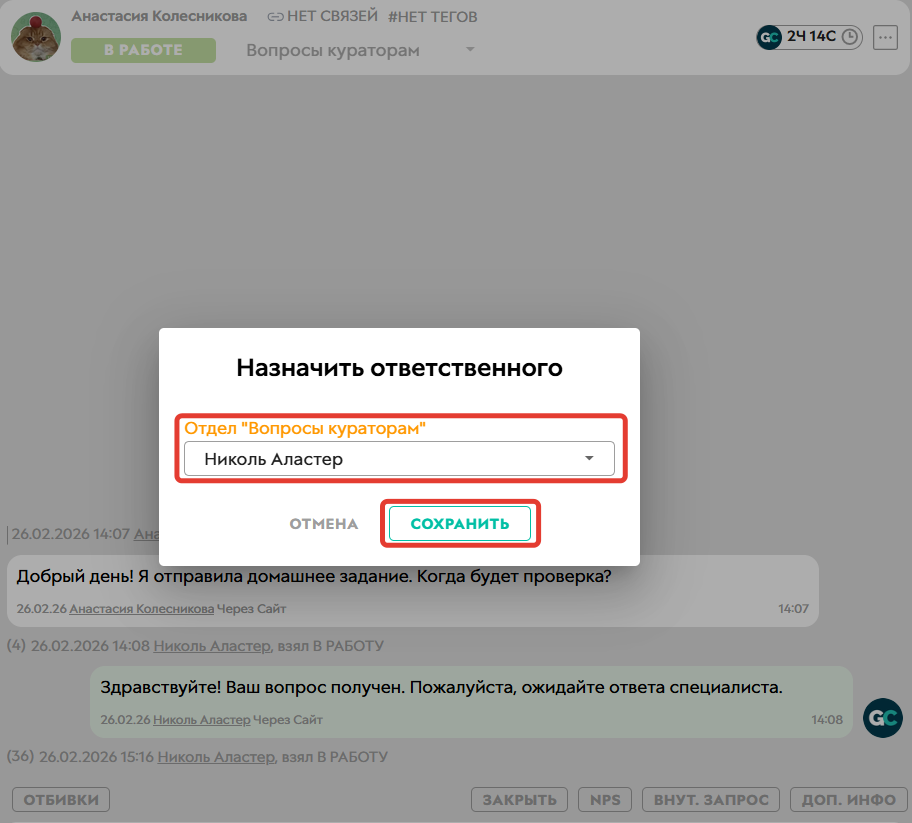Click the reply 'Здравствуйте! Ваш вопрос получен'

pyautogui.click(x=471, y=702)
